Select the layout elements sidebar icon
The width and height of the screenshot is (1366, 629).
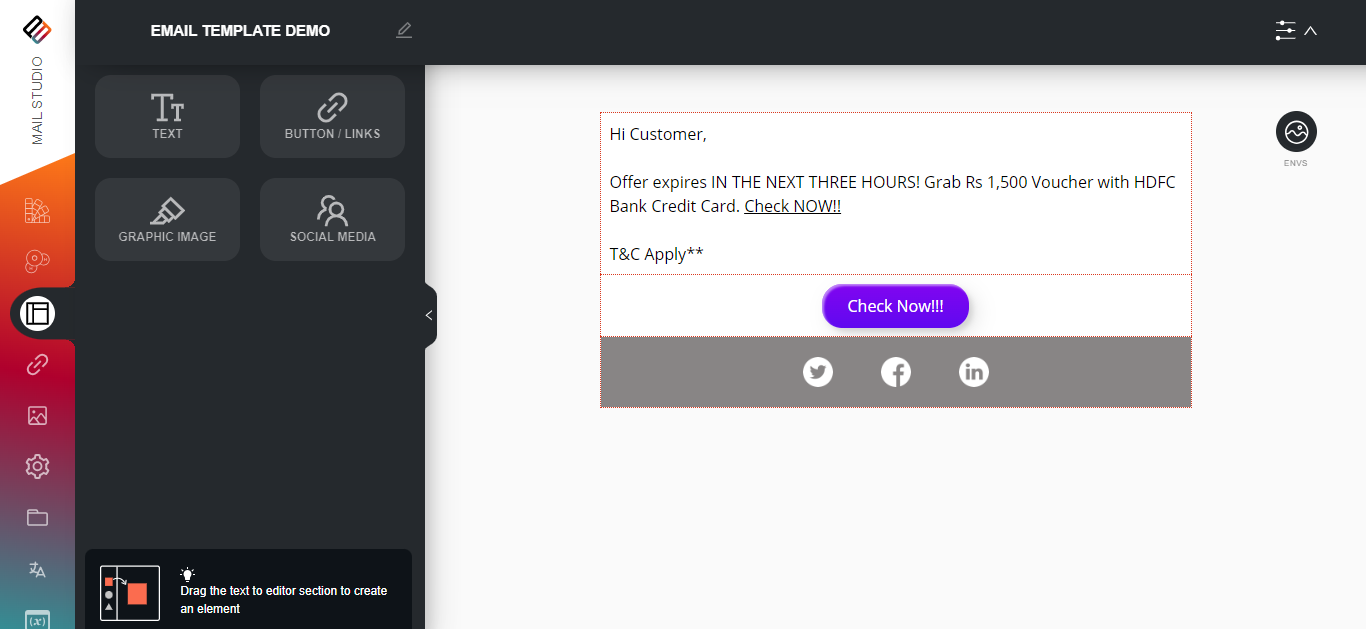[x=37, y=314]
